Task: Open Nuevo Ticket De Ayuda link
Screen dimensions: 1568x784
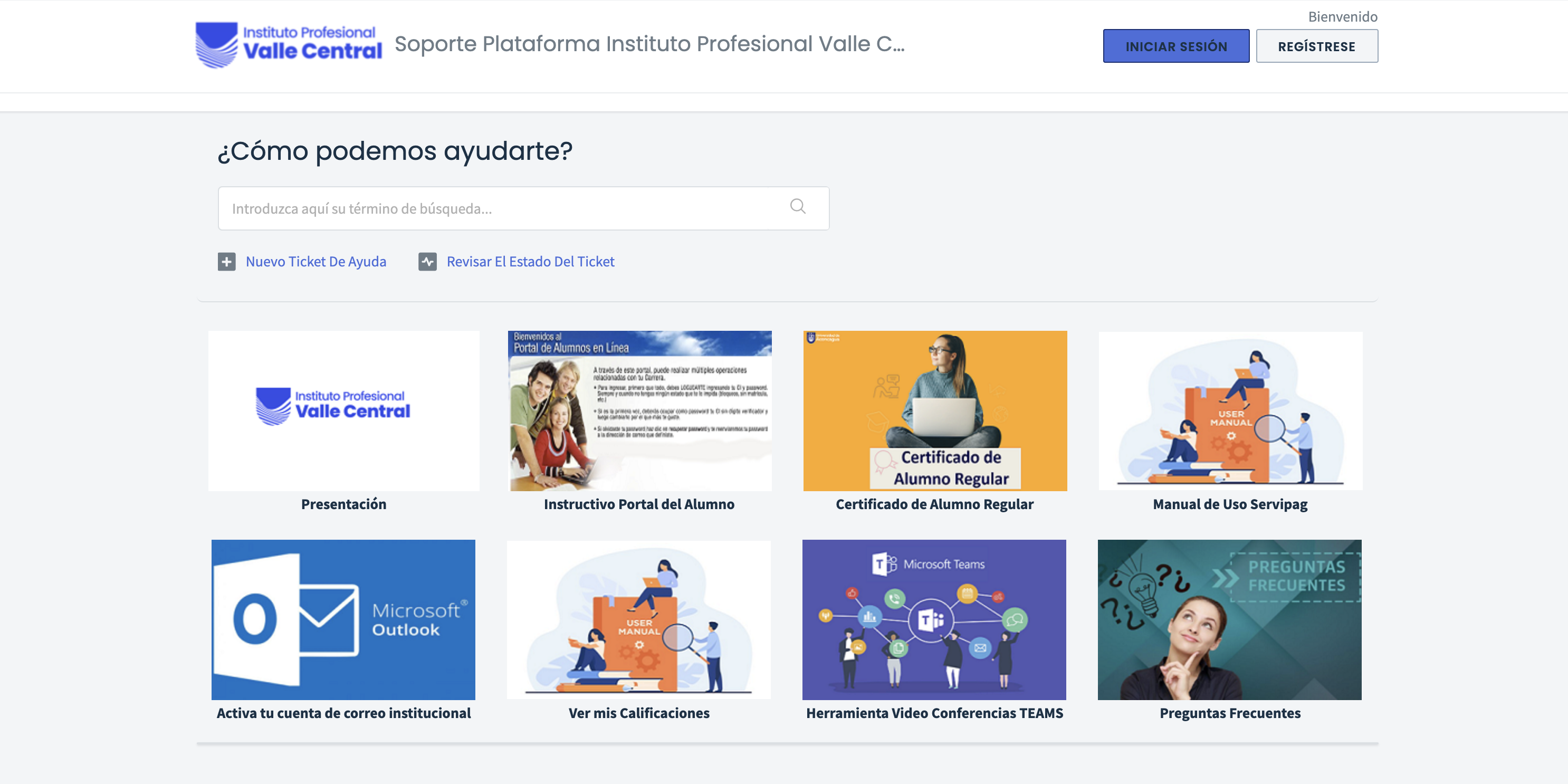Action: (x=316, y=262)
